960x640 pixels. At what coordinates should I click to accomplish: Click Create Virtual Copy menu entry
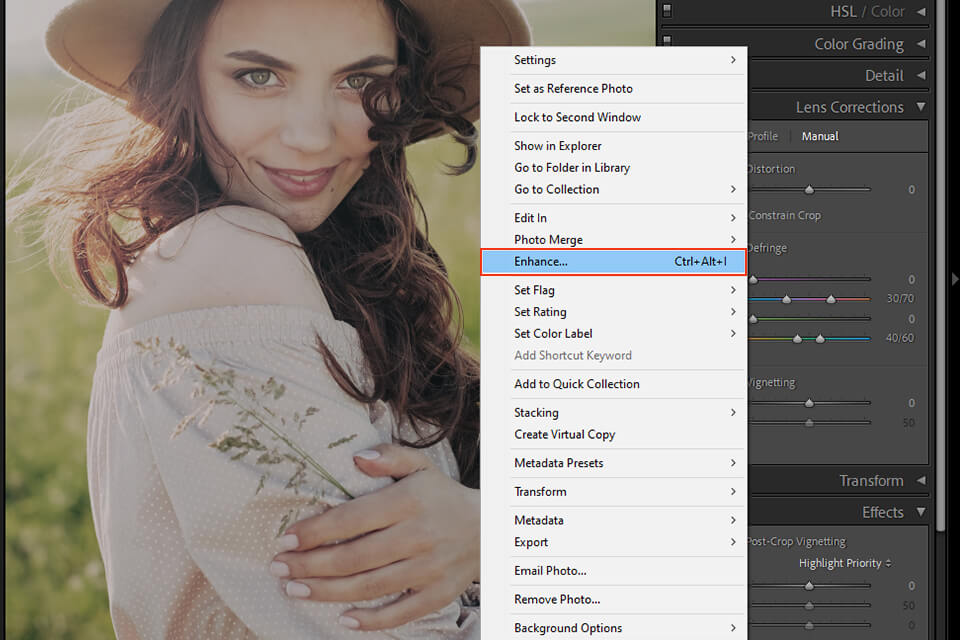point(564,435)
